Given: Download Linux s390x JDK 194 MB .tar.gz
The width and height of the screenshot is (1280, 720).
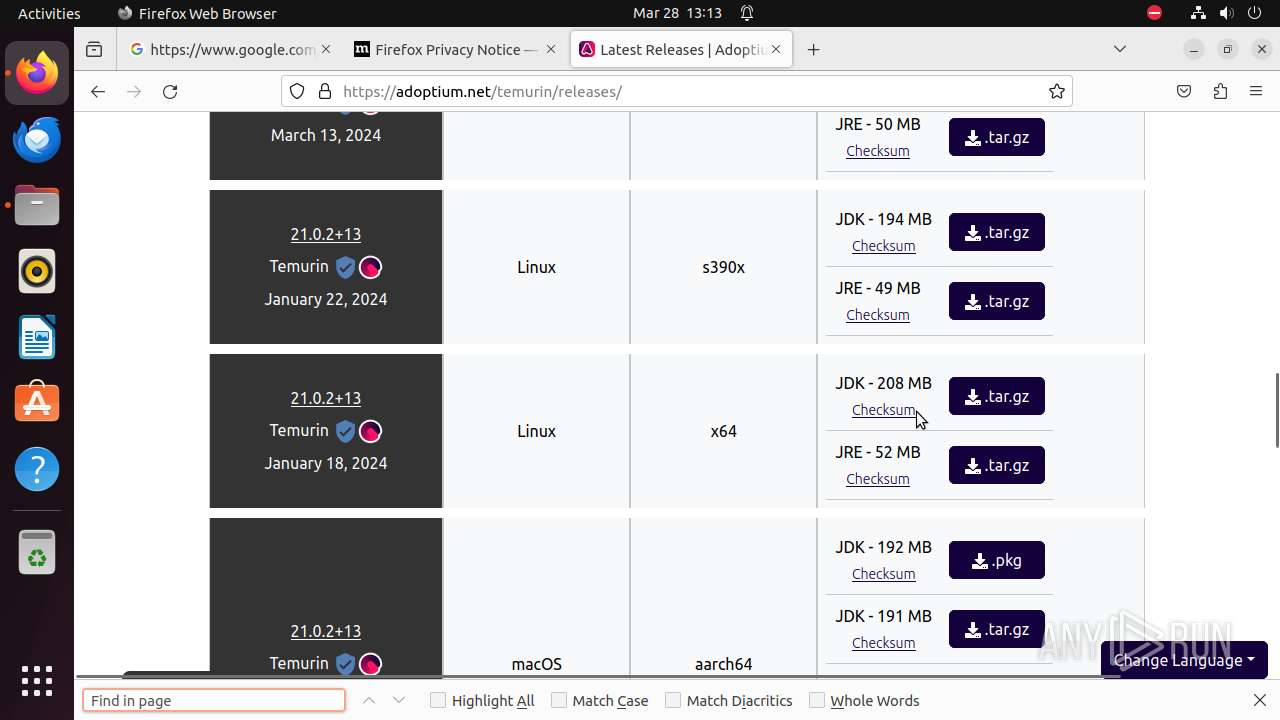Looking at the screenshot, I should click(997, 232).
